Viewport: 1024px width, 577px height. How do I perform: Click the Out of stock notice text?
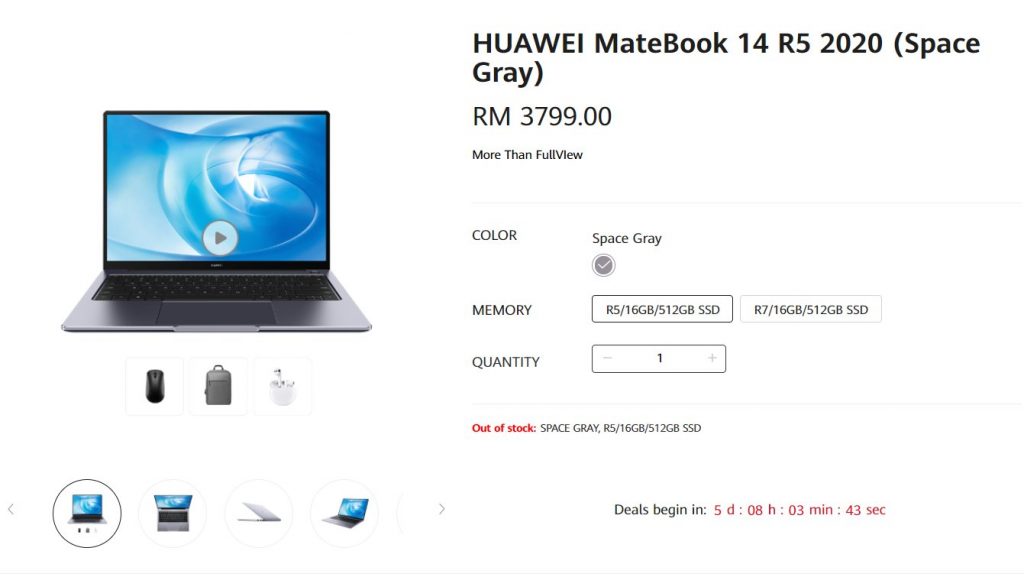click(586, 428)
